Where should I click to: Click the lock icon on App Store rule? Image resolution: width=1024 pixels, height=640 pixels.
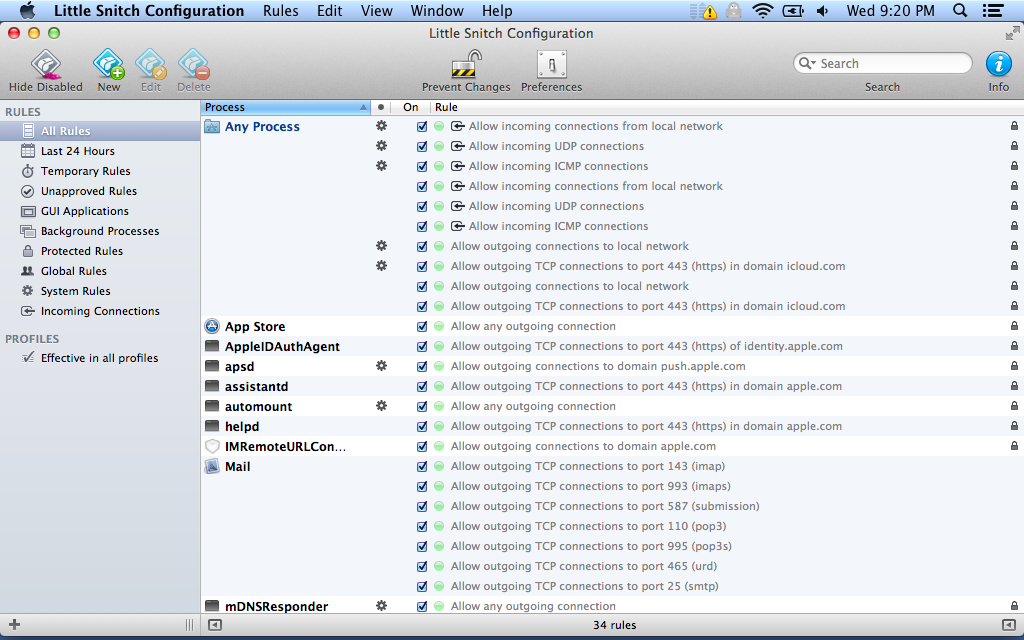(1014, 326)
